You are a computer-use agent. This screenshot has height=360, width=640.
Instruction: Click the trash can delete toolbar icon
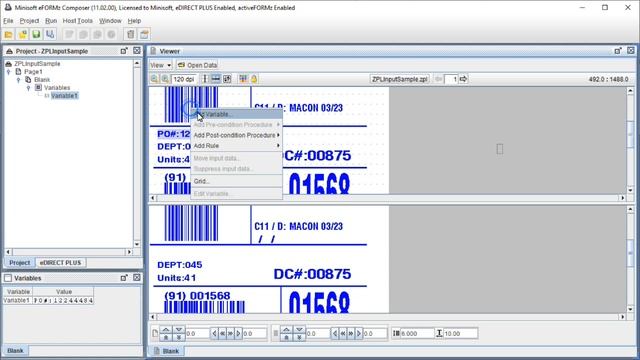(x=131, y=35)
